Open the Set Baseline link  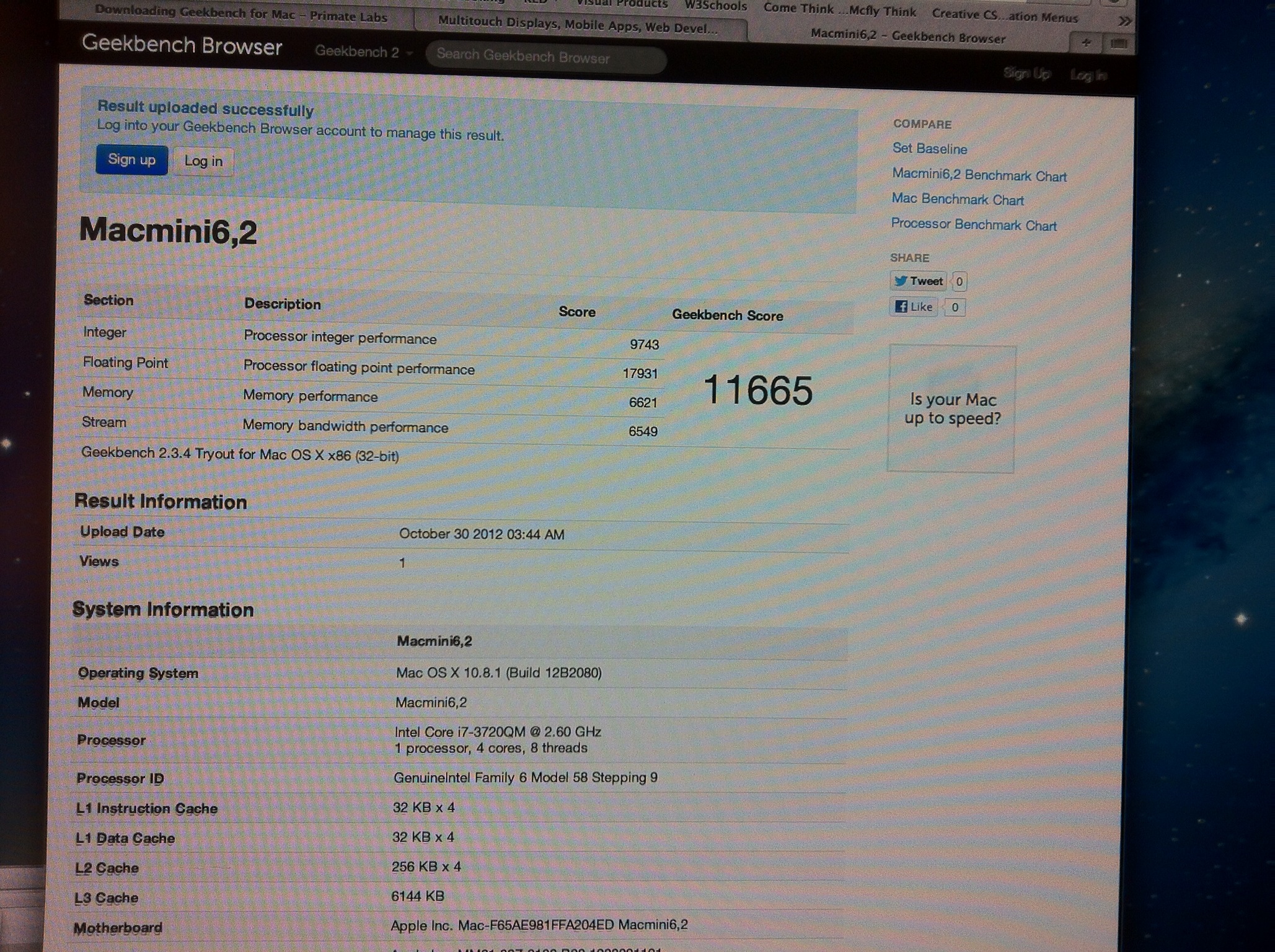(x=929, y=149)
